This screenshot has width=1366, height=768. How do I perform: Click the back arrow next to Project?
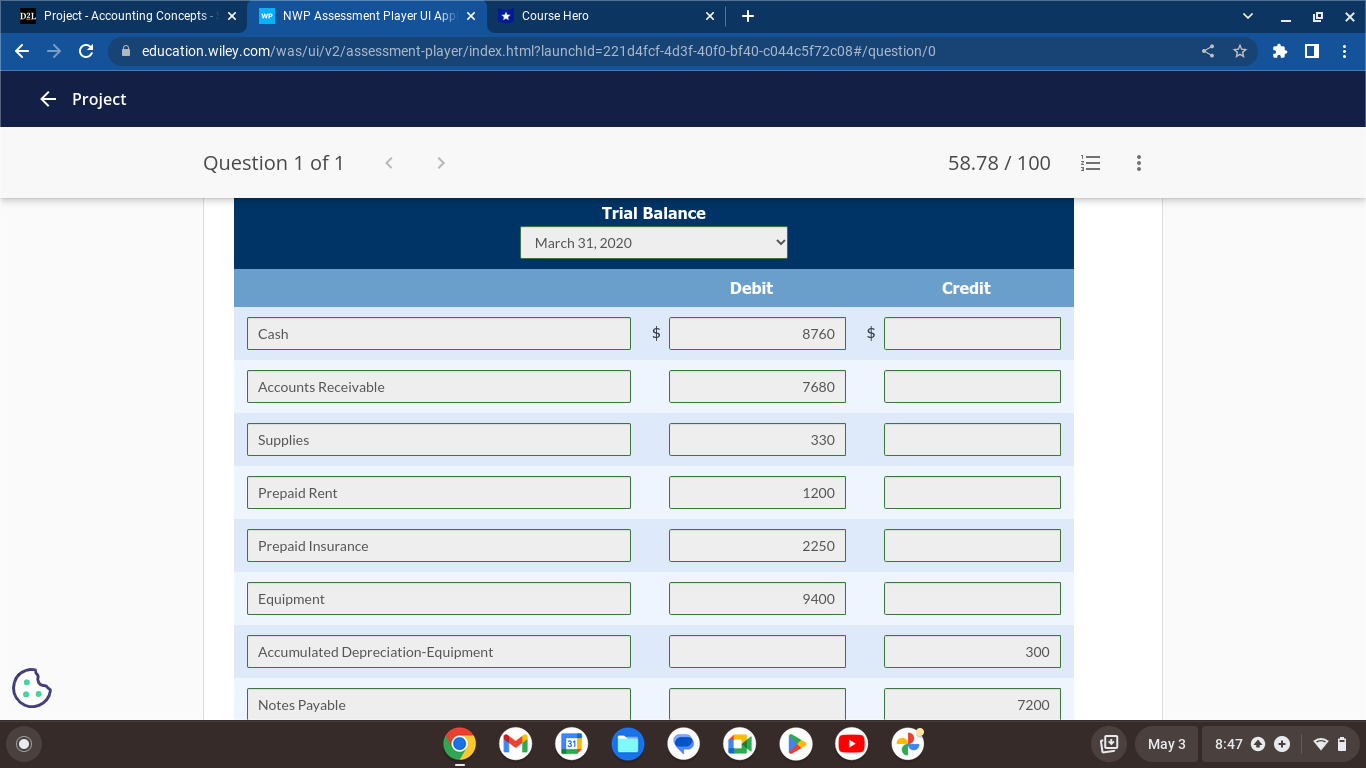(48, 99)
